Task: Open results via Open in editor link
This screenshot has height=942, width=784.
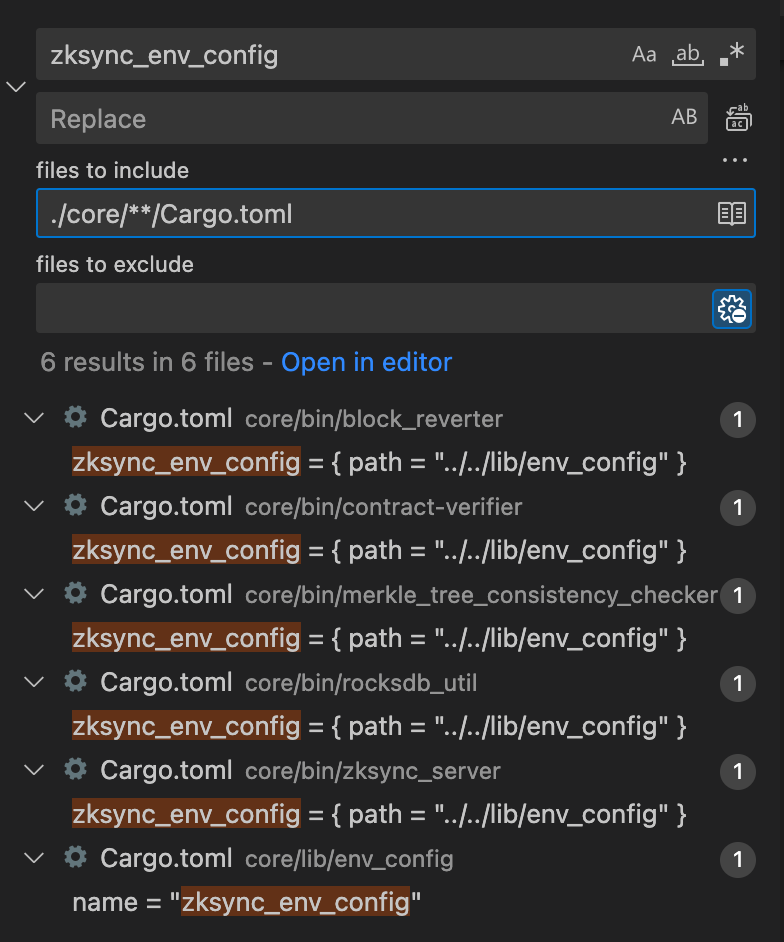Action: (x=366, y=362)
